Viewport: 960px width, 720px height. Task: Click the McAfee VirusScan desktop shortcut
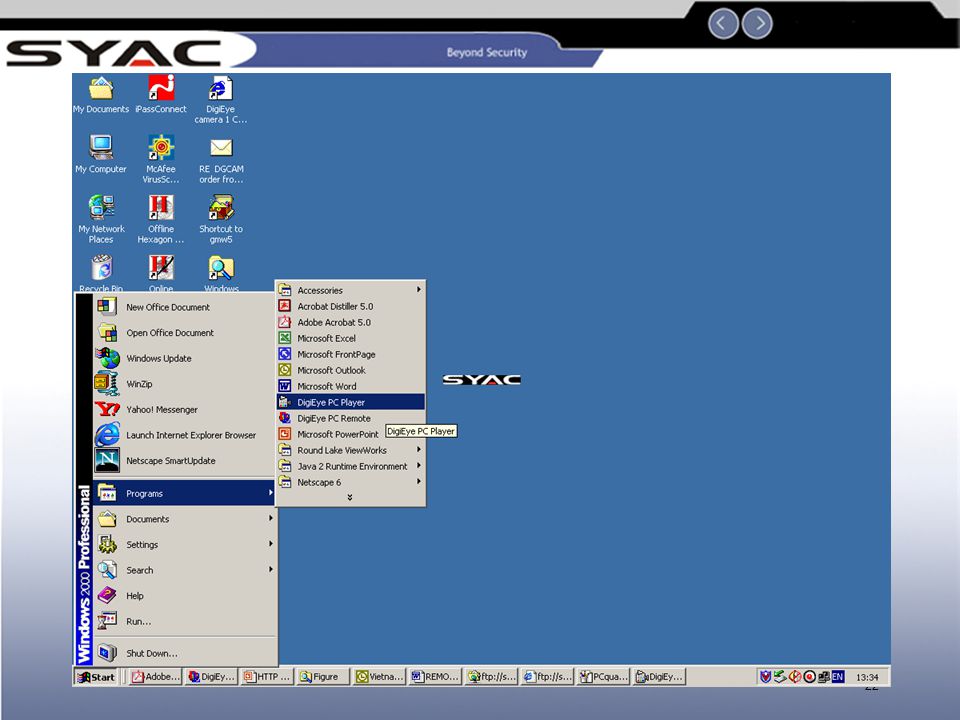(x=161, y=159)
